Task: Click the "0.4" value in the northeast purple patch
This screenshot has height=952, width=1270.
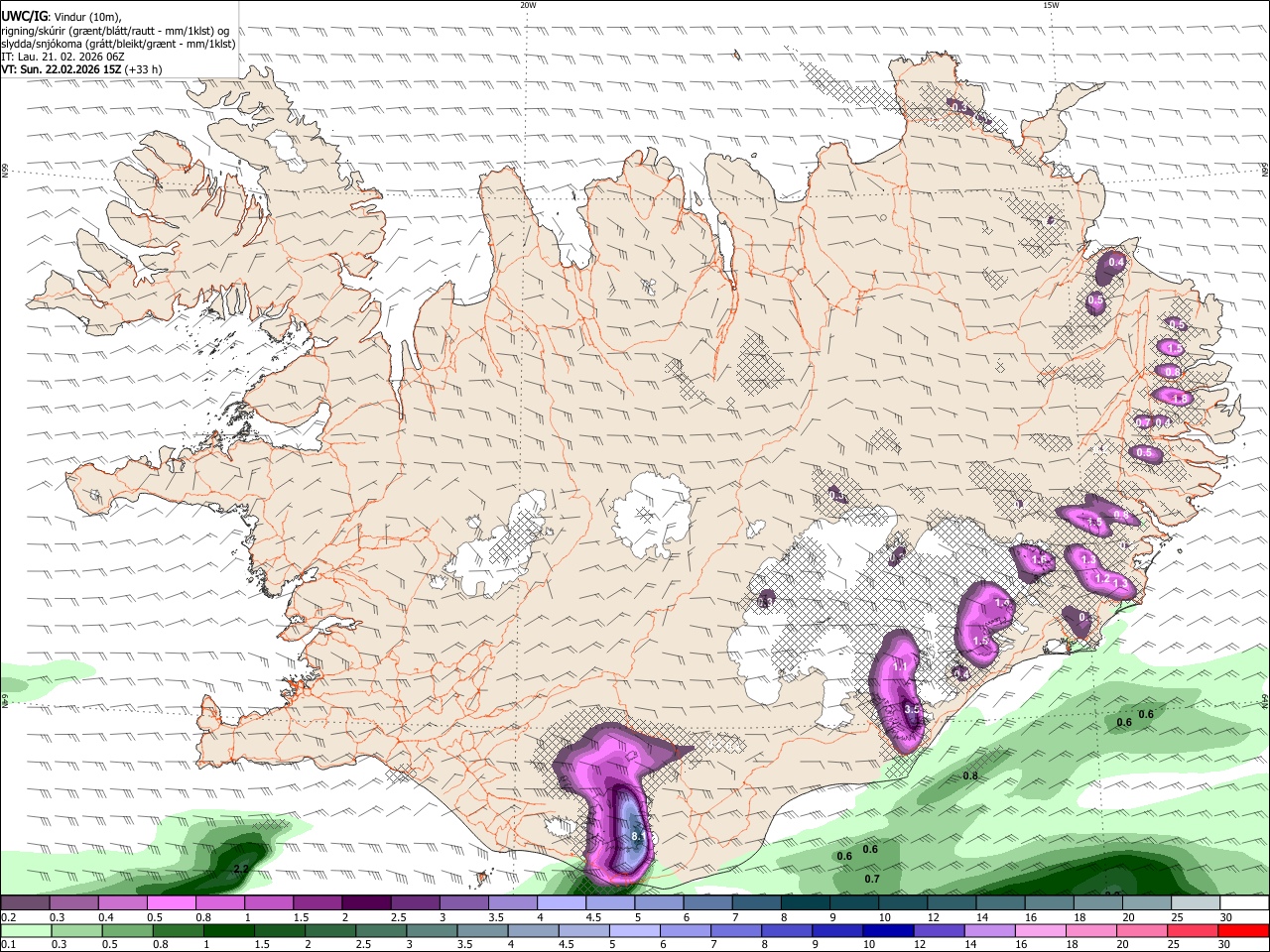Action: point(1116,263)
